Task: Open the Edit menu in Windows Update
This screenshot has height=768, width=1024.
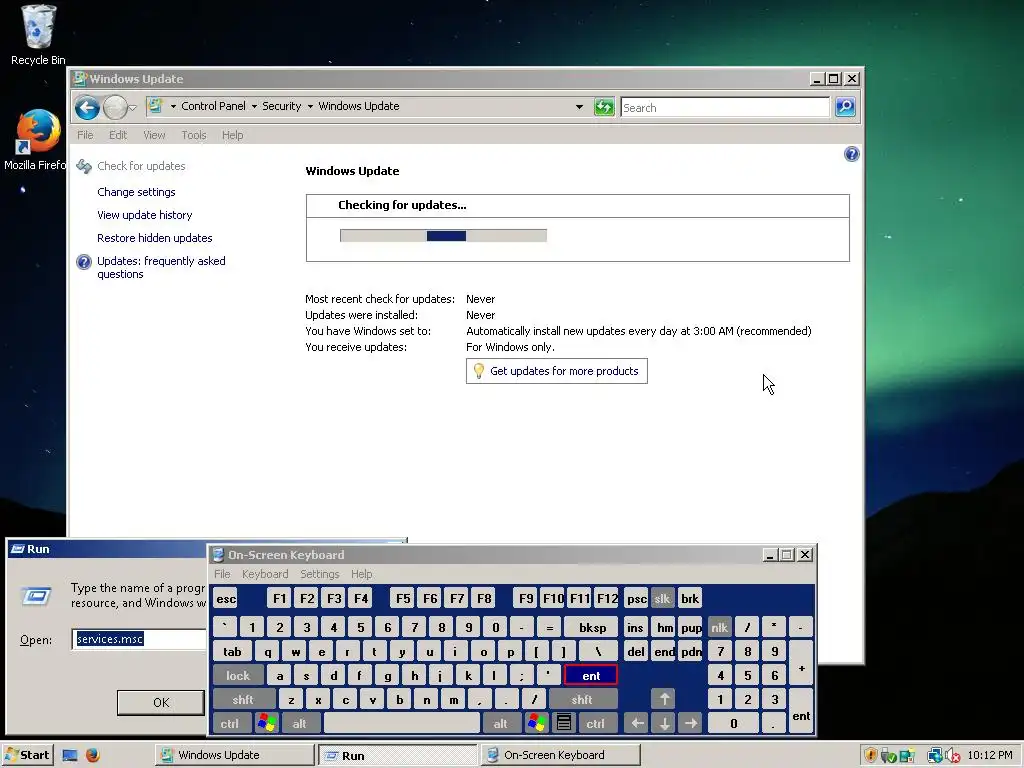Action: pyautogui.click(x=118, y=135)
